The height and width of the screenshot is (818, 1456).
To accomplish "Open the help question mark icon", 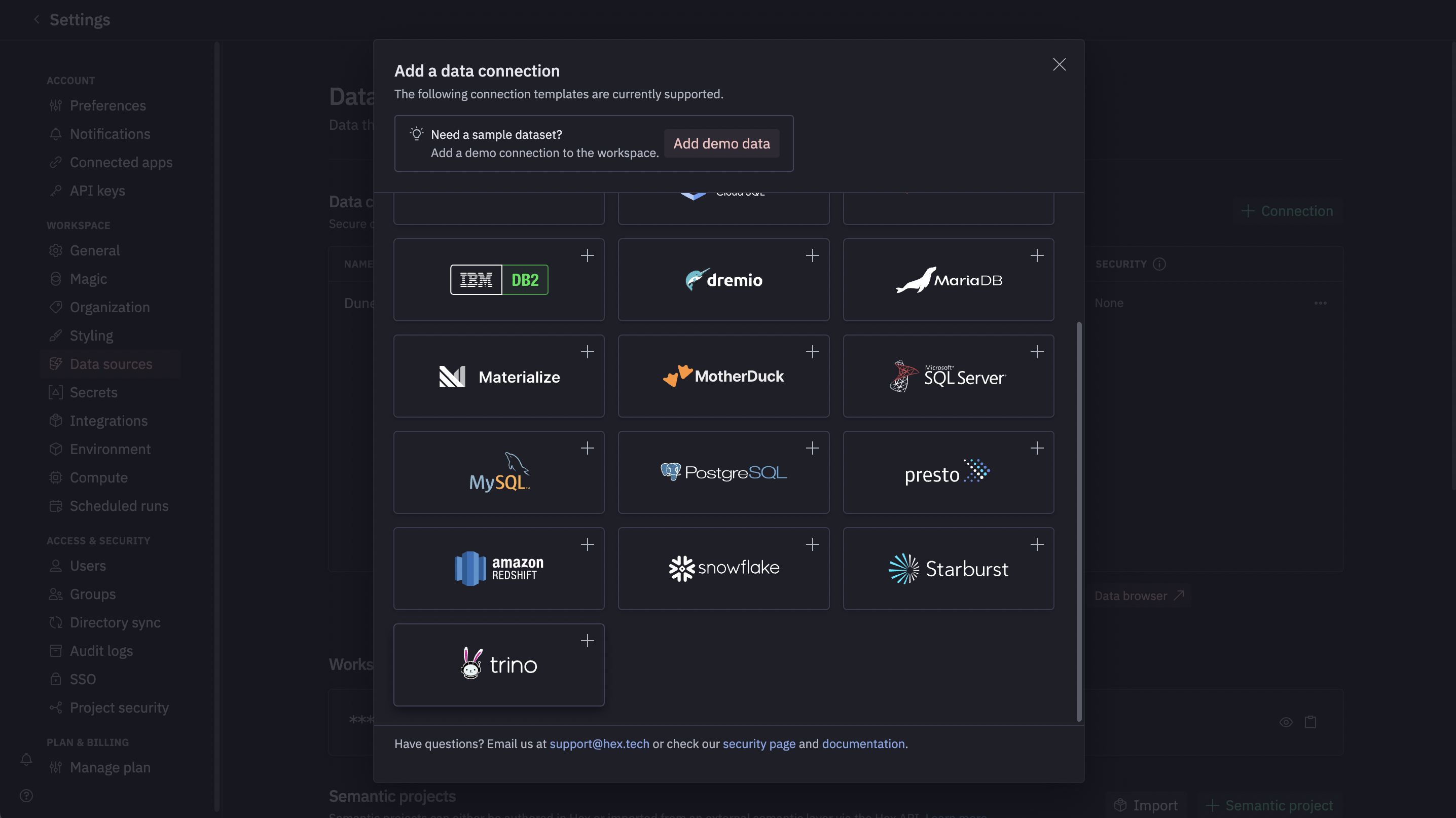I will 26,795.
